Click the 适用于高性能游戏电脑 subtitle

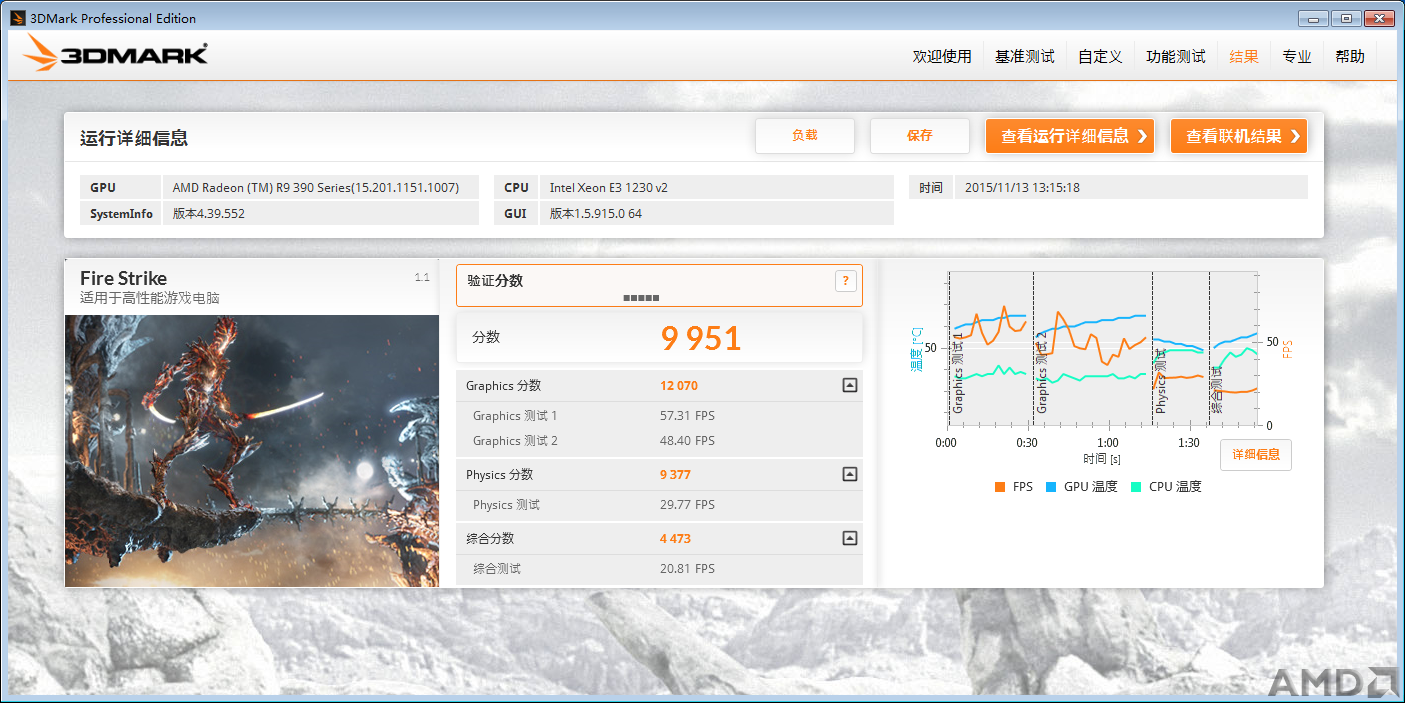[x=150, y=298]
